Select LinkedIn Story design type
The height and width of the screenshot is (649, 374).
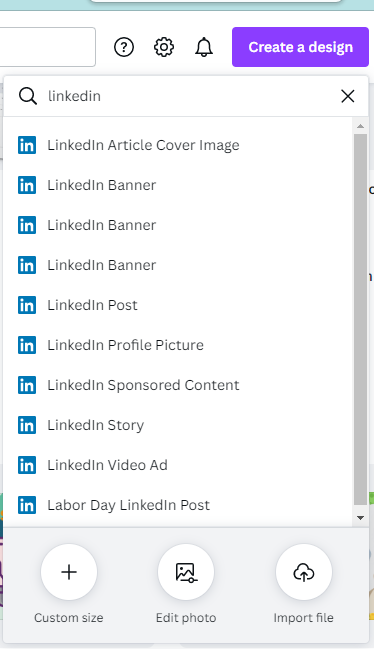178,425
